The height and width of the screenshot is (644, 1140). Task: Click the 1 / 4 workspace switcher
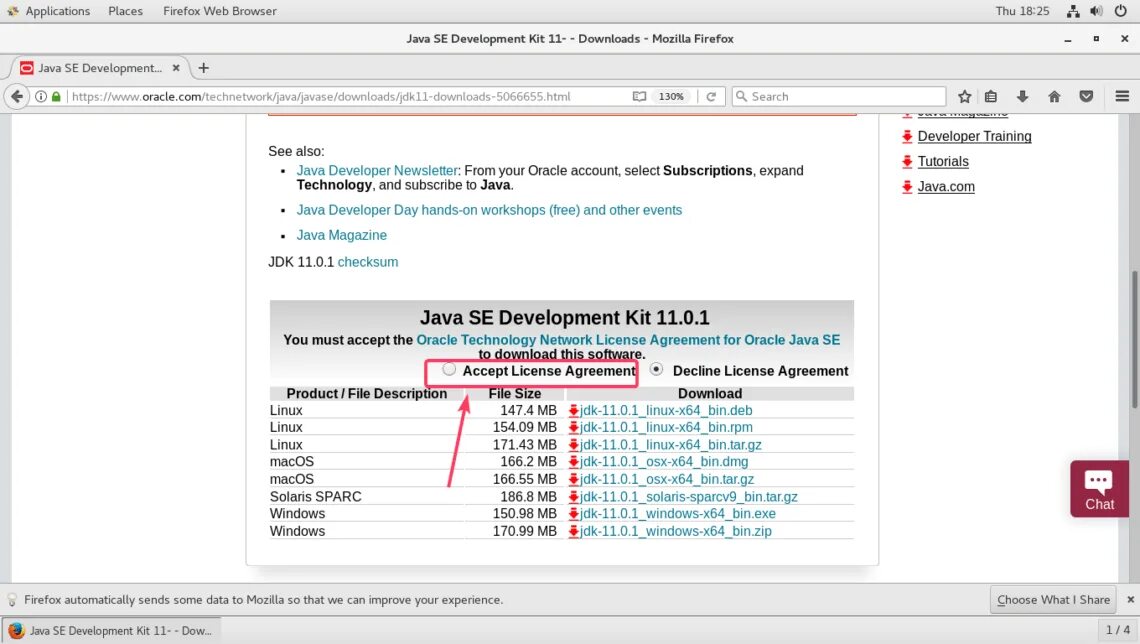point(1117,630)
